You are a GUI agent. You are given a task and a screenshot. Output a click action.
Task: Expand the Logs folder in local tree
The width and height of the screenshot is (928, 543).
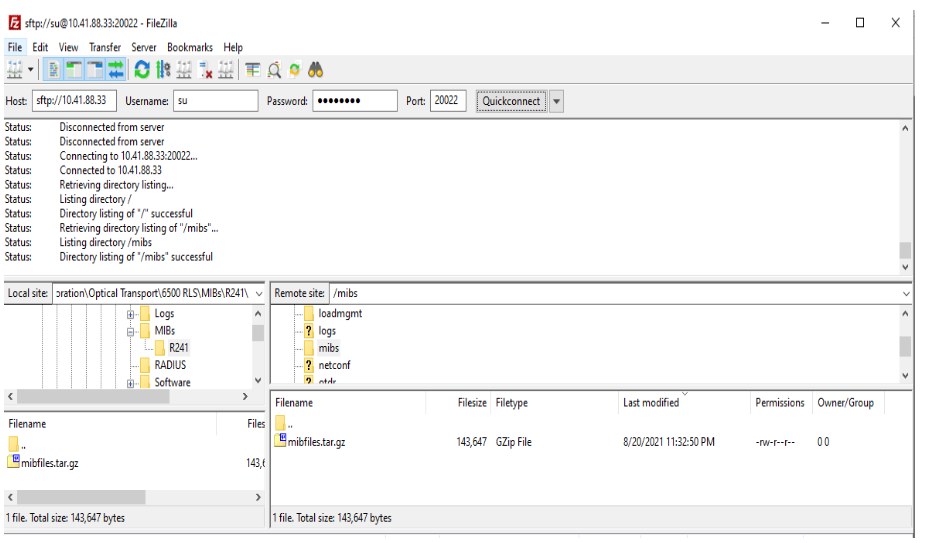130,314
